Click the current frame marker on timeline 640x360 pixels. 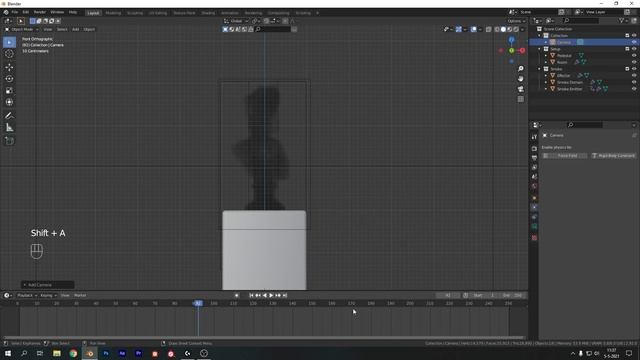(x=198, y=303)
